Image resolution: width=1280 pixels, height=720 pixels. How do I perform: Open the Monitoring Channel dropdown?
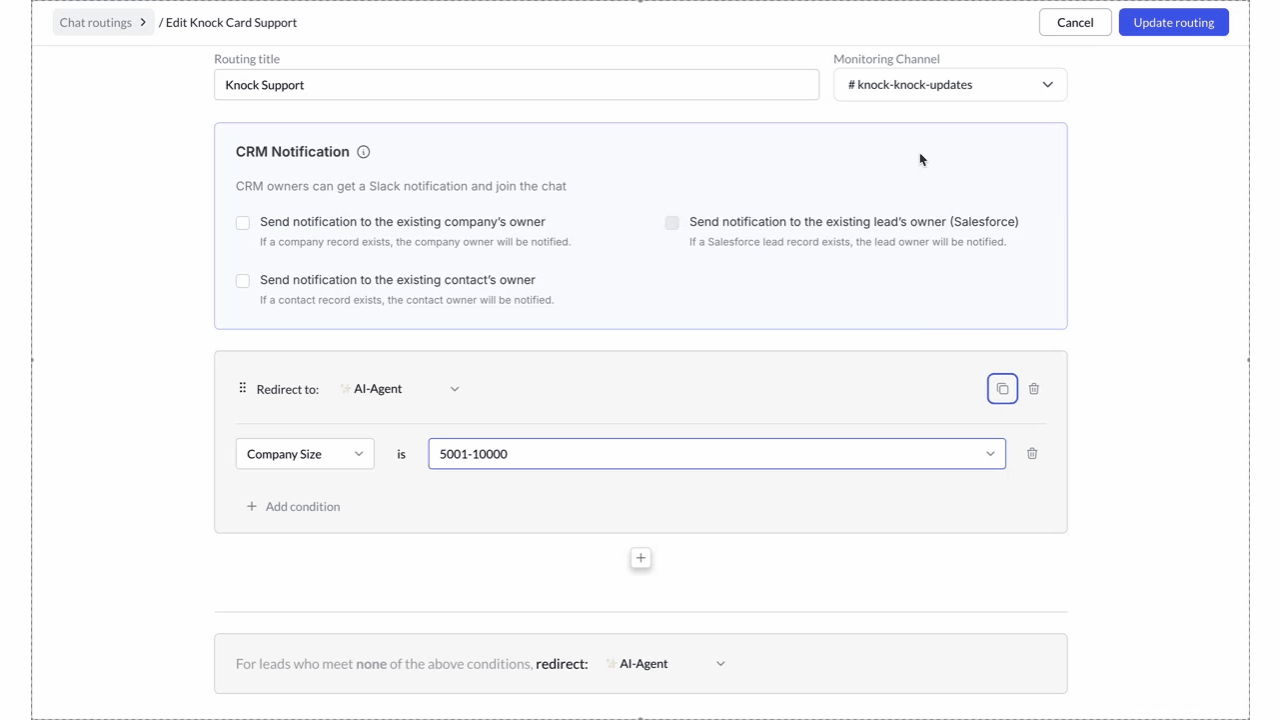[949, 85]
